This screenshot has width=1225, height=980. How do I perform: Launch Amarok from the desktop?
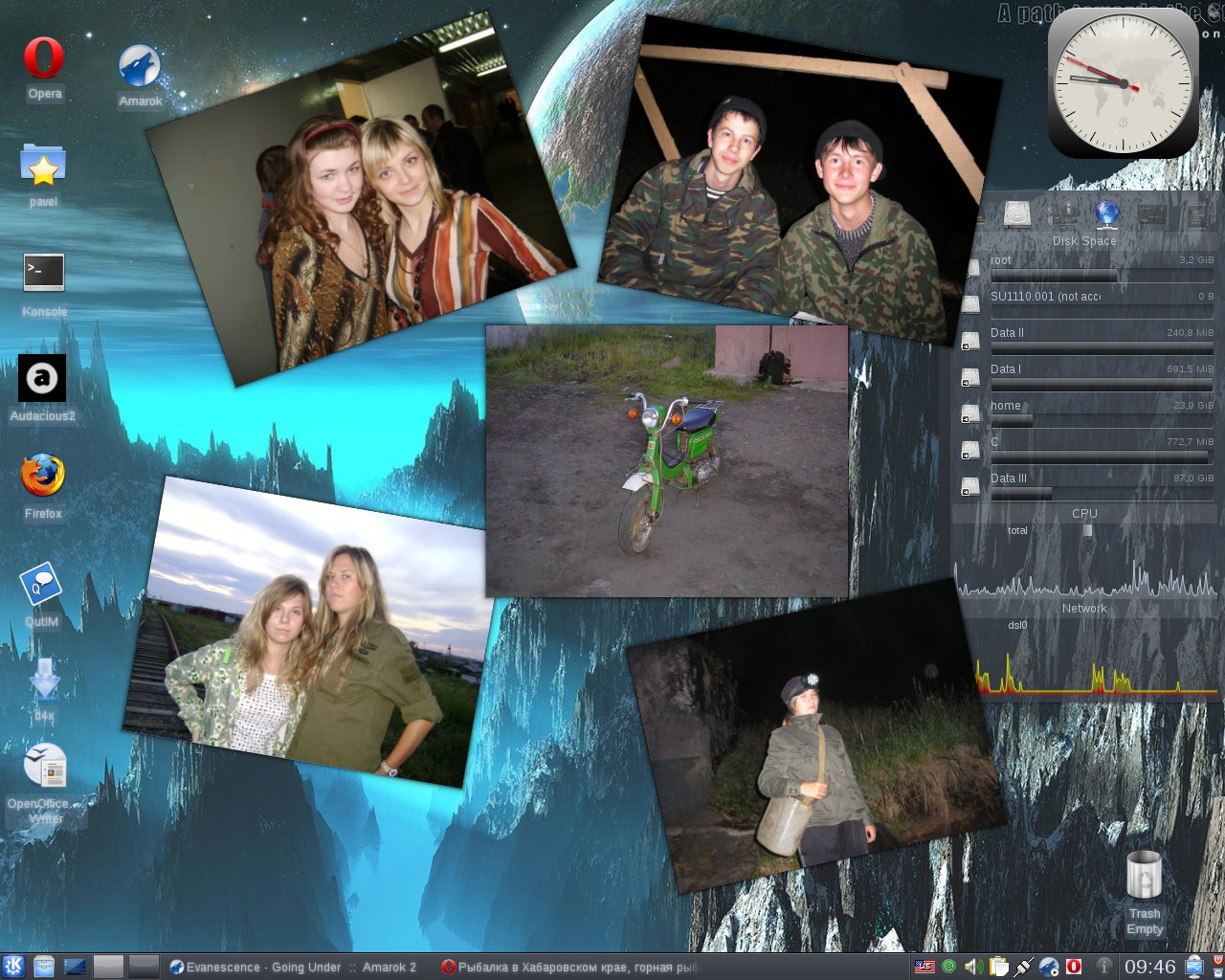pyautogui.click(x=140, y=67)
